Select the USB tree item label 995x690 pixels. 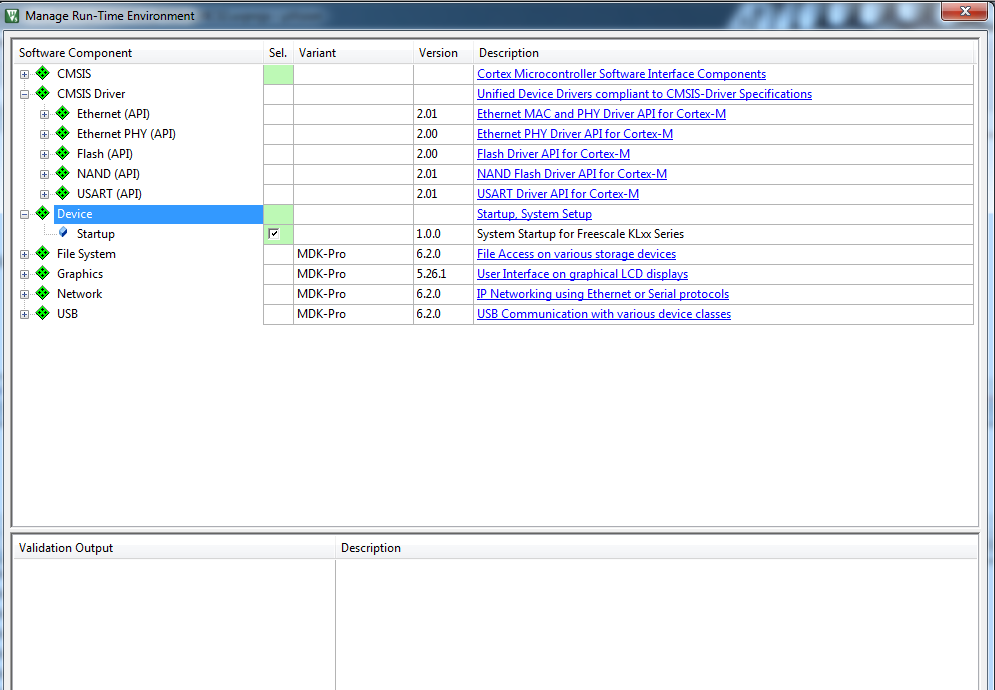click(x=67, y=314)
